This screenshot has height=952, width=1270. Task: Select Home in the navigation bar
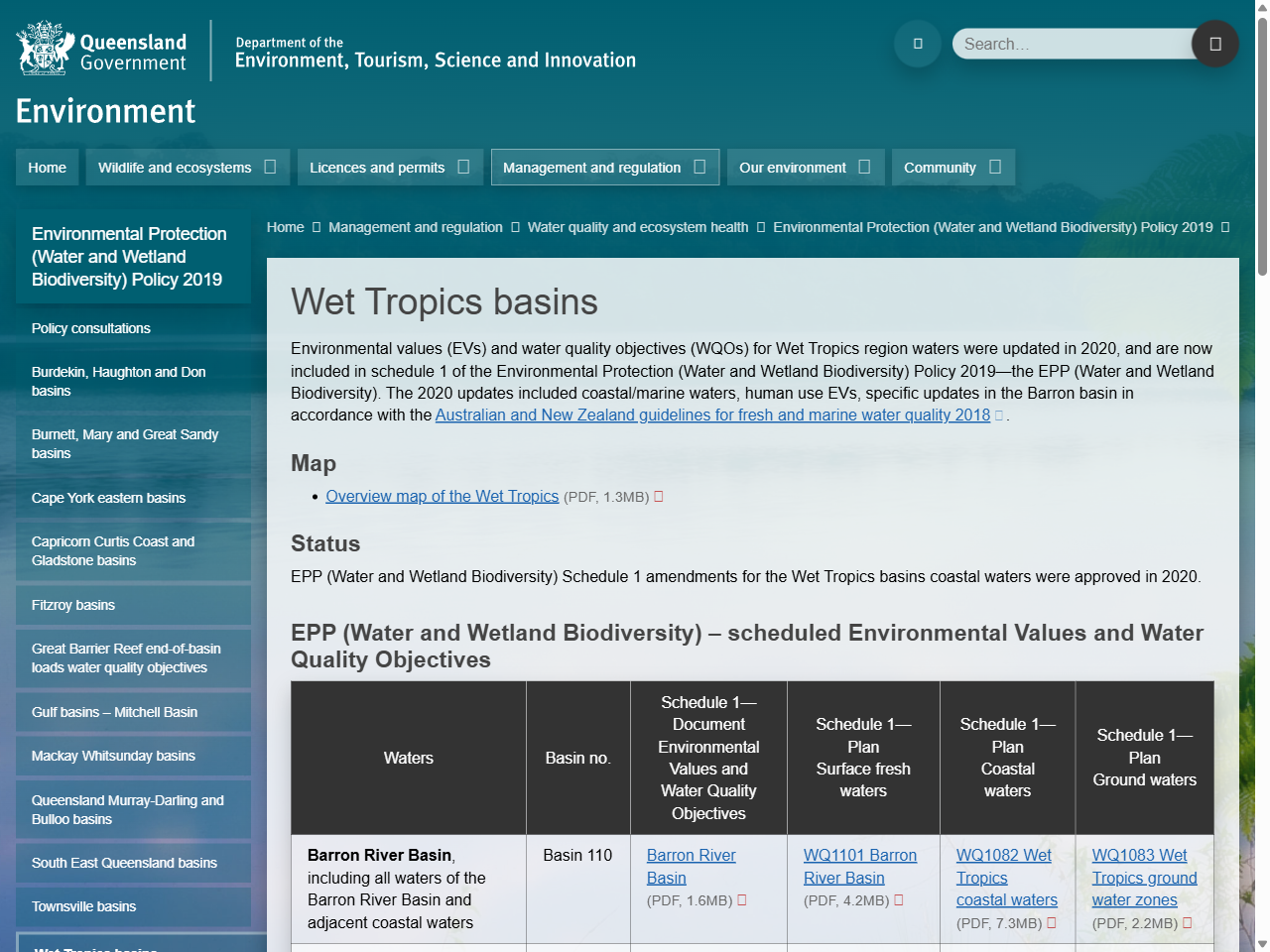tap(47, 167)
